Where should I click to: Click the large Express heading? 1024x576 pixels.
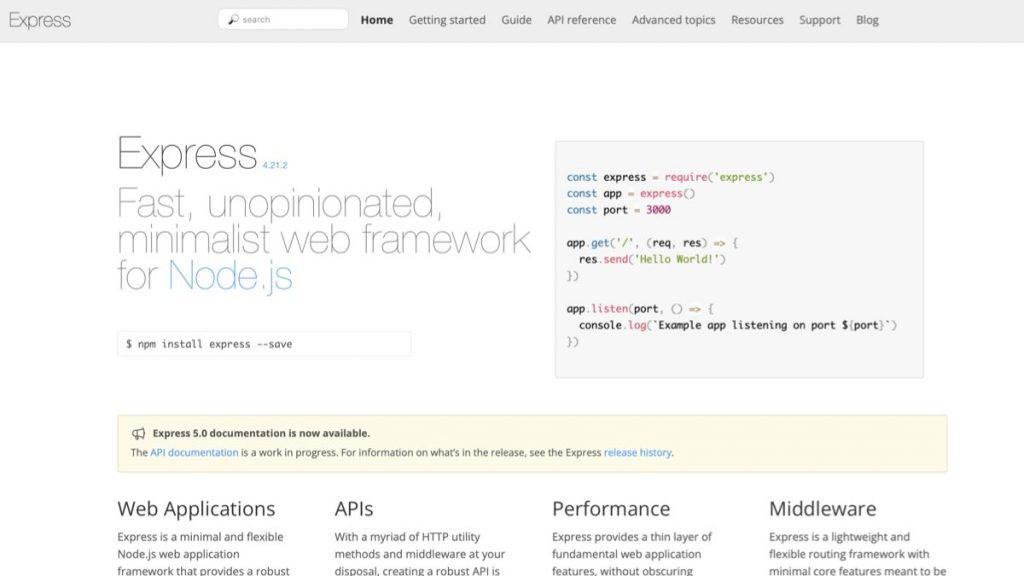187,153
